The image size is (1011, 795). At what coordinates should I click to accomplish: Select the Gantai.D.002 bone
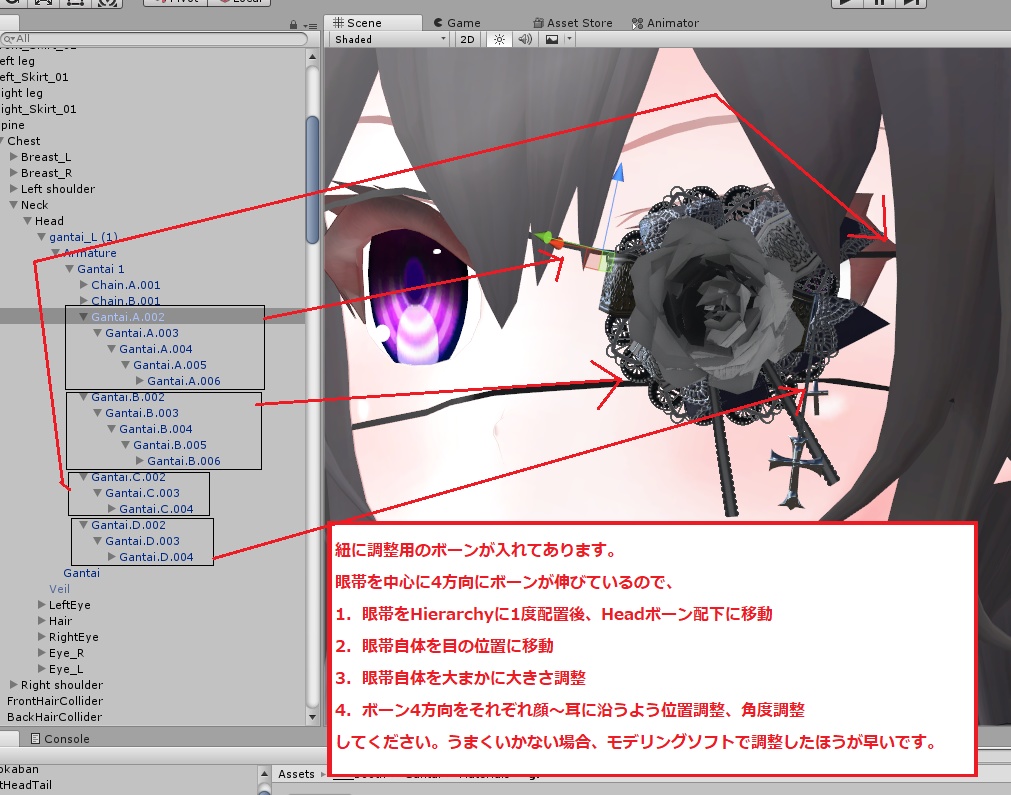[x=128, y=525]
